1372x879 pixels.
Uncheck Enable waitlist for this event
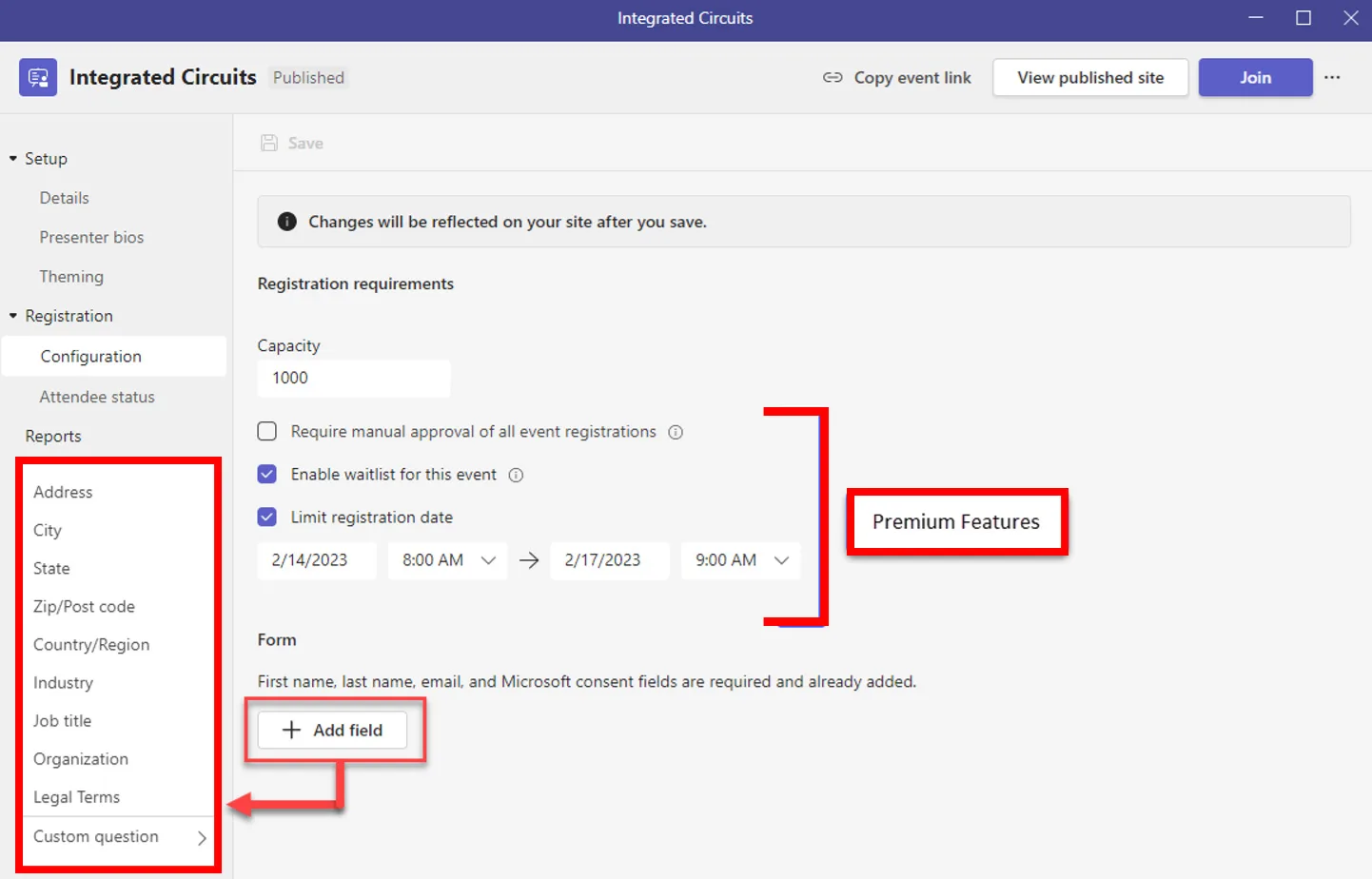[x=267, y=475]
